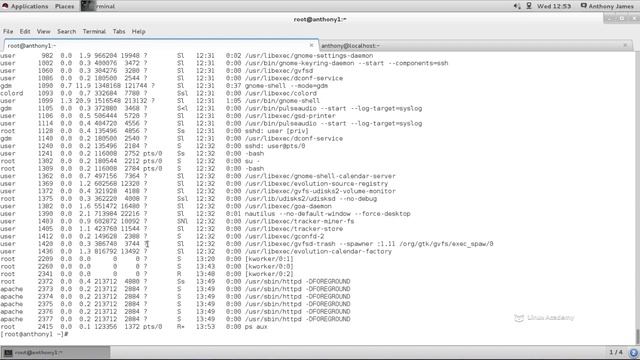
Task: Click the sshd: user [priv] entry
Action: click(276, 131)
